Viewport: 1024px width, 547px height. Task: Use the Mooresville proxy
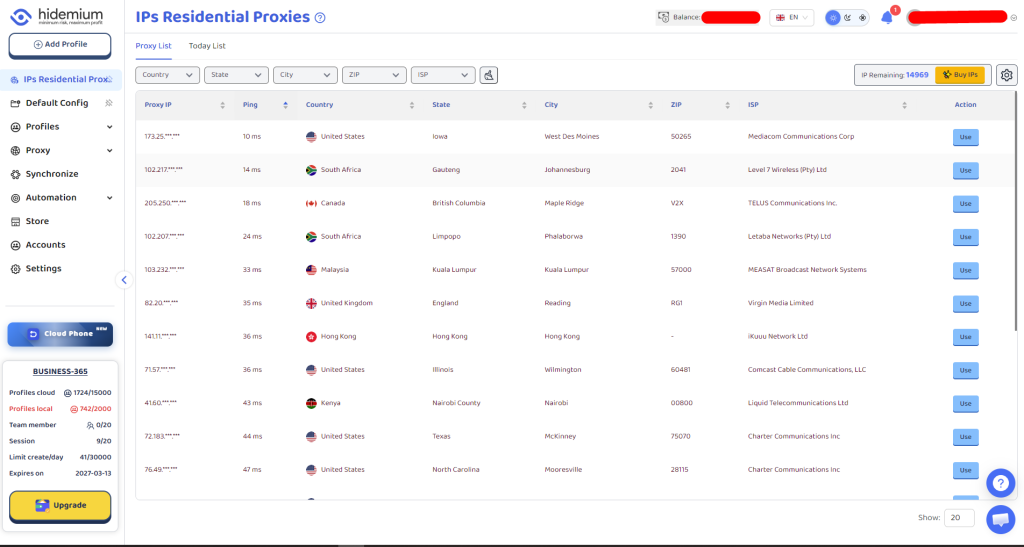coord(965,470)
